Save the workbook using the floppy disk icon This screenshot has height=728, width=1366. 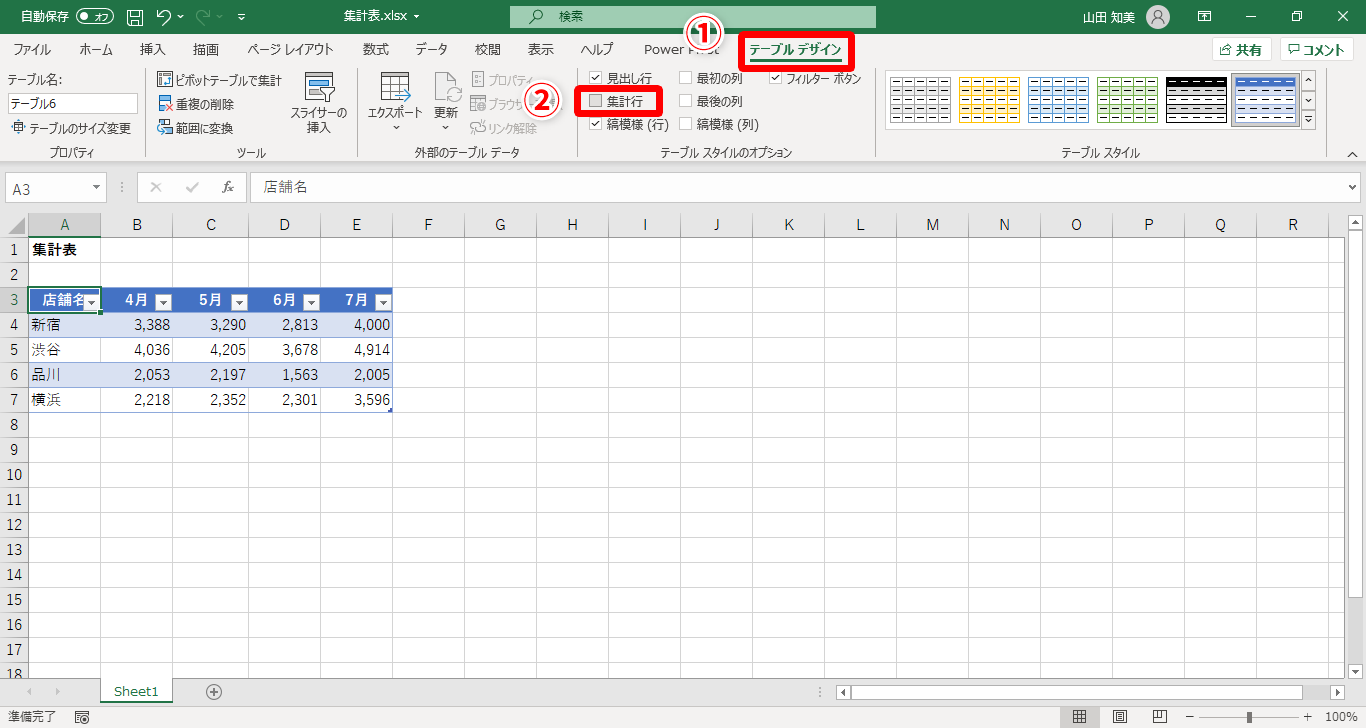[x=135, y=17]
